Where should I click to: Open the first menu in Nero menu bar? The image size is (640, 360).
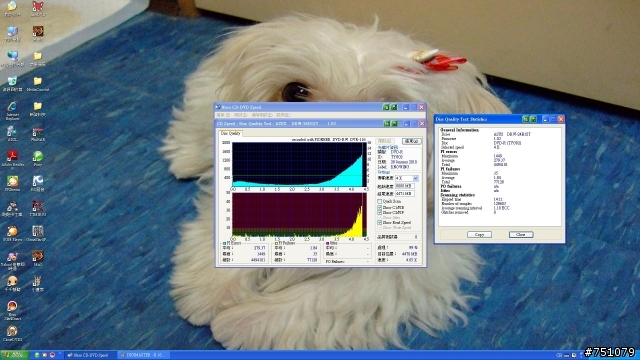[x=223, y=115]
